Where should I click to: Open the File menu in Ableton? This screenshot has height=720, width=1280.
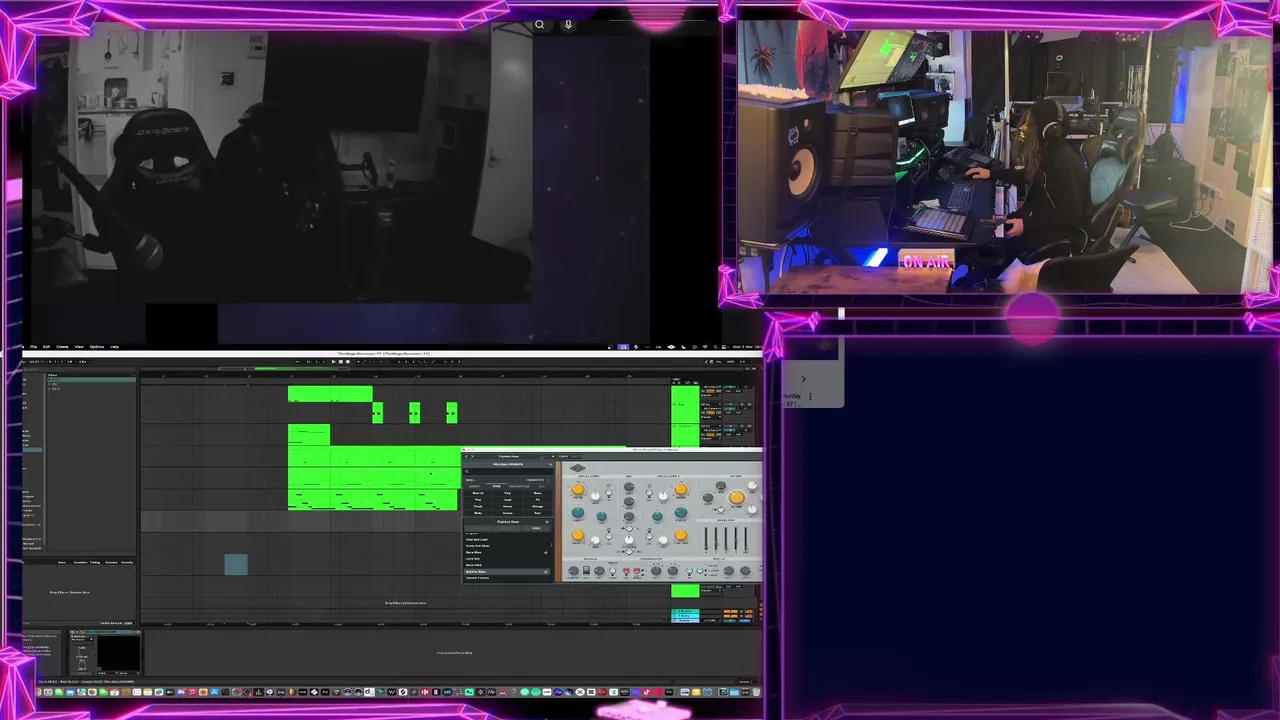pos(33,347)
